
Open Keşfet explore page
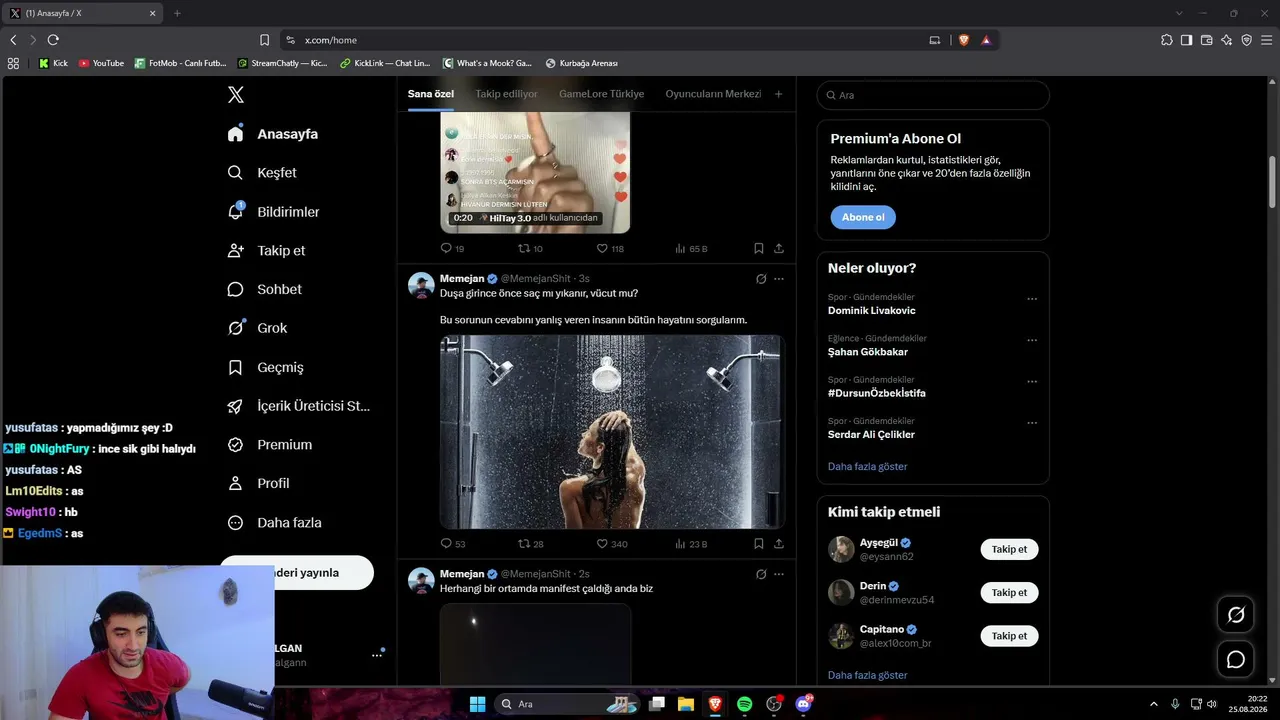tap(262, 172)
